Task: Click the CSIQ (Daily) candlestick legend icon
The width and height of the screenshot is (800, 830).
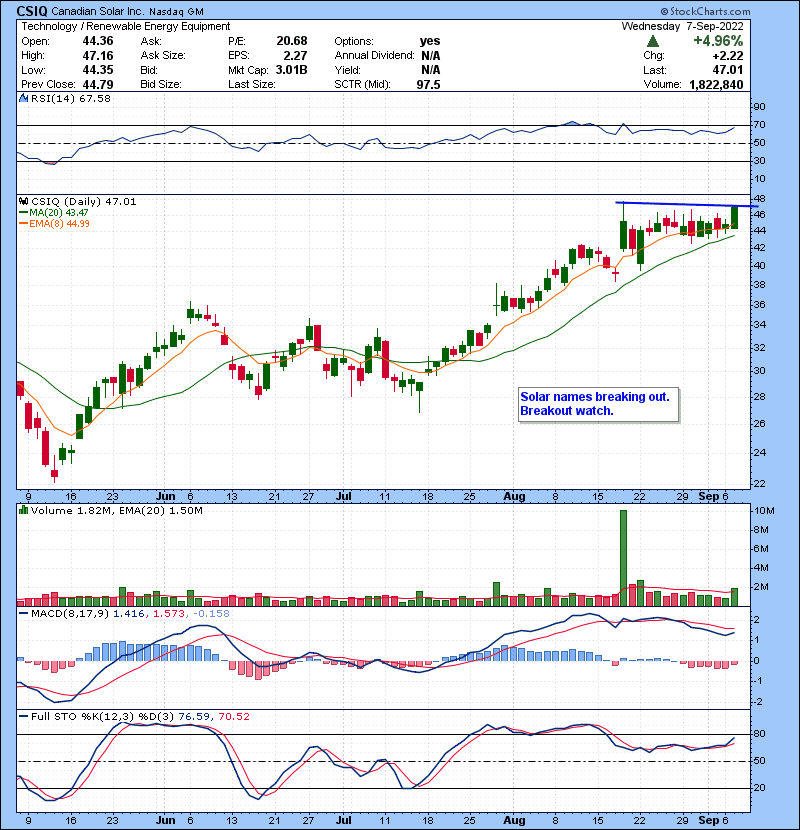Action: point(23,202)
